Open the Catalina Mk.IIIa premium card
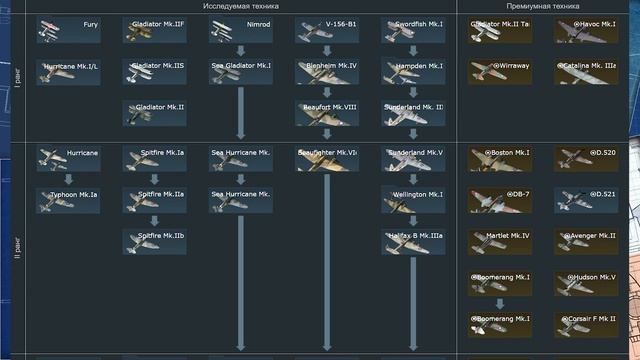 (x=586, y=71)
